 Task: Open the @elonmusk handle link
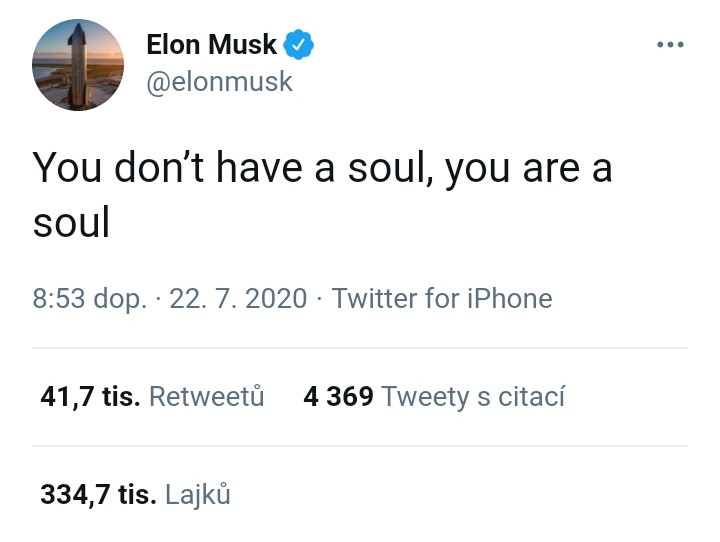point(219,81)
